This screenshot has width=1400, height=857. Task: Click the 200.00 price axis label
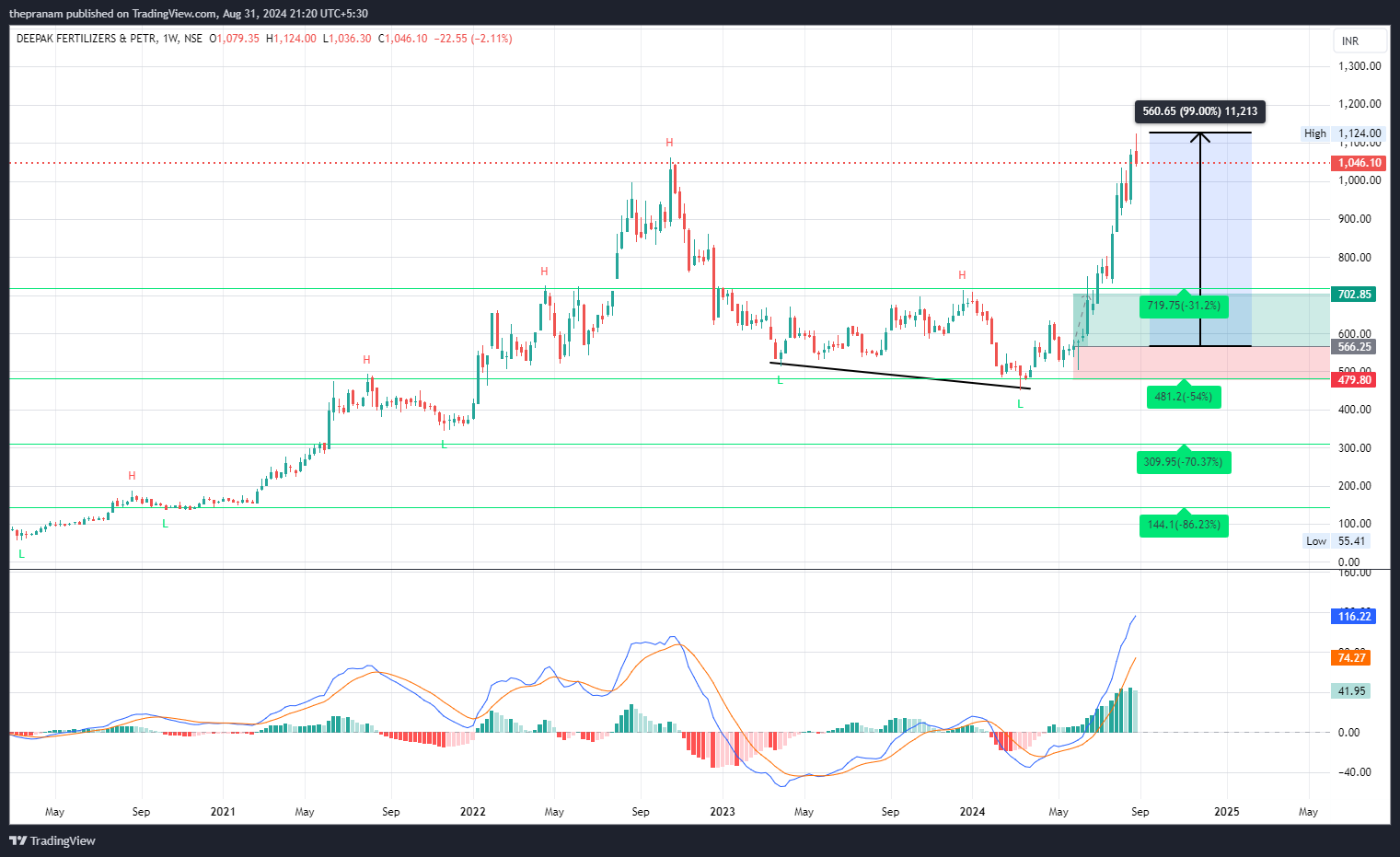tap(1355, 486)
